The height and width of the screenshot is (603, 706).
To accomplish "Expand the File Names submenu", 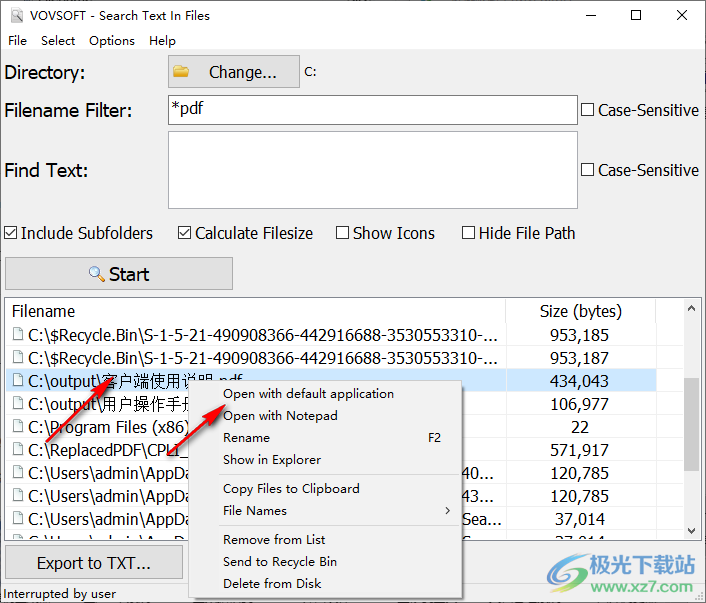I will 325,511.
